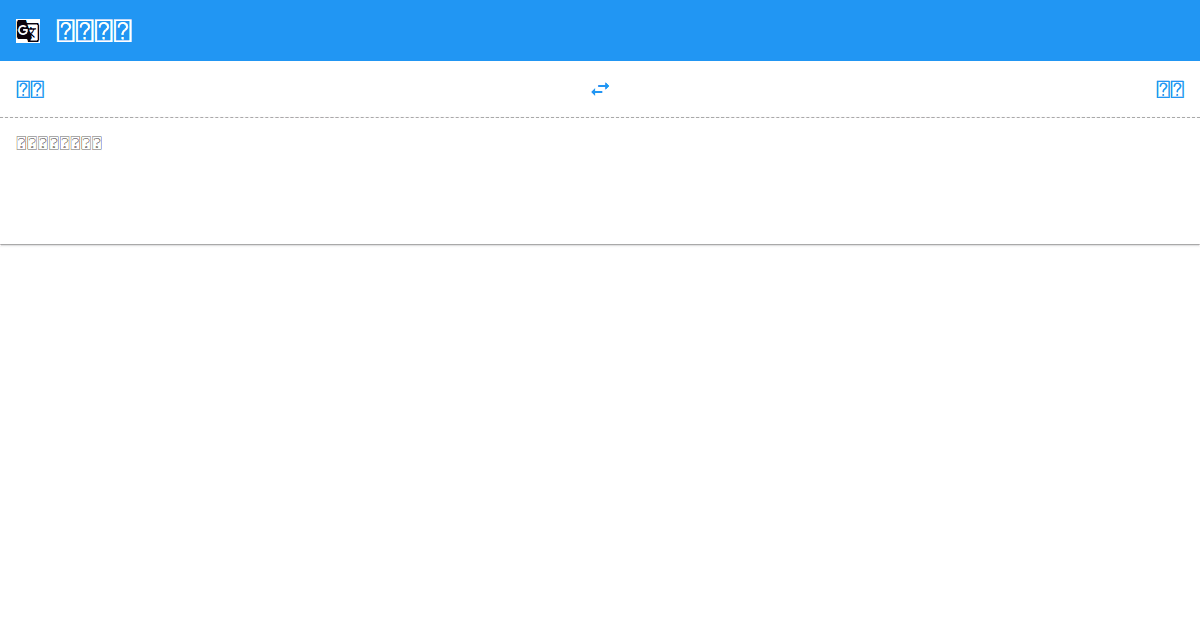Click blank space inside the input panel

coord(600,200)
